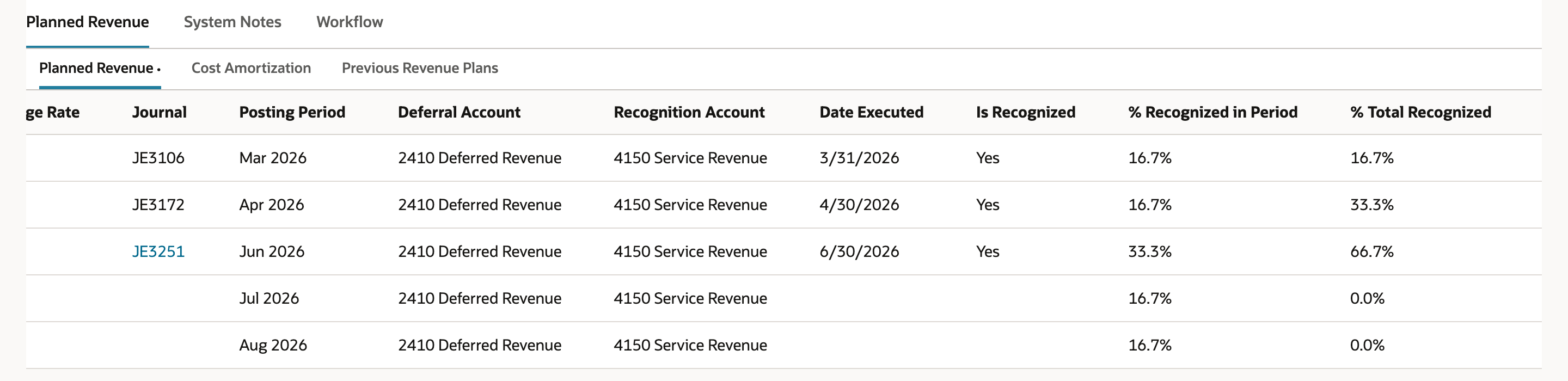
Task: Click the JE3106 journal cell
Action: (x=158, y=158)
